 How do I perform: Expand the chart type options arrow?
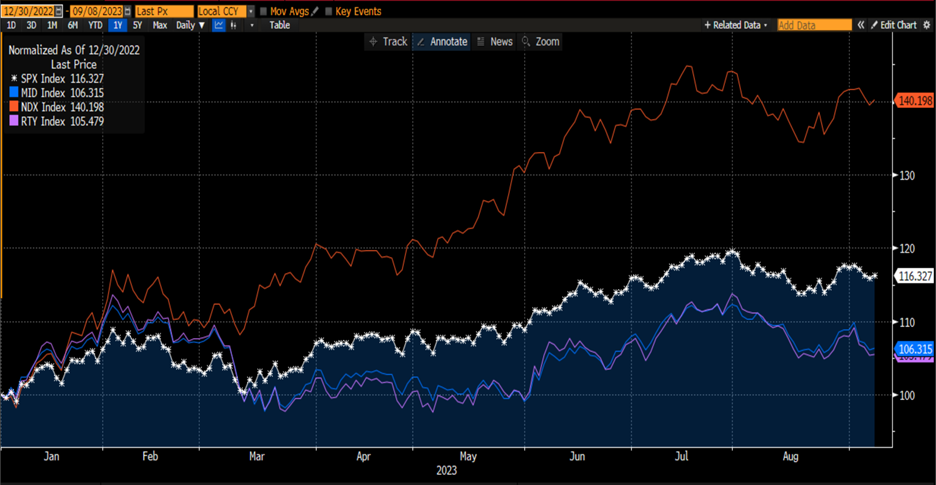(x=252, y=25)
